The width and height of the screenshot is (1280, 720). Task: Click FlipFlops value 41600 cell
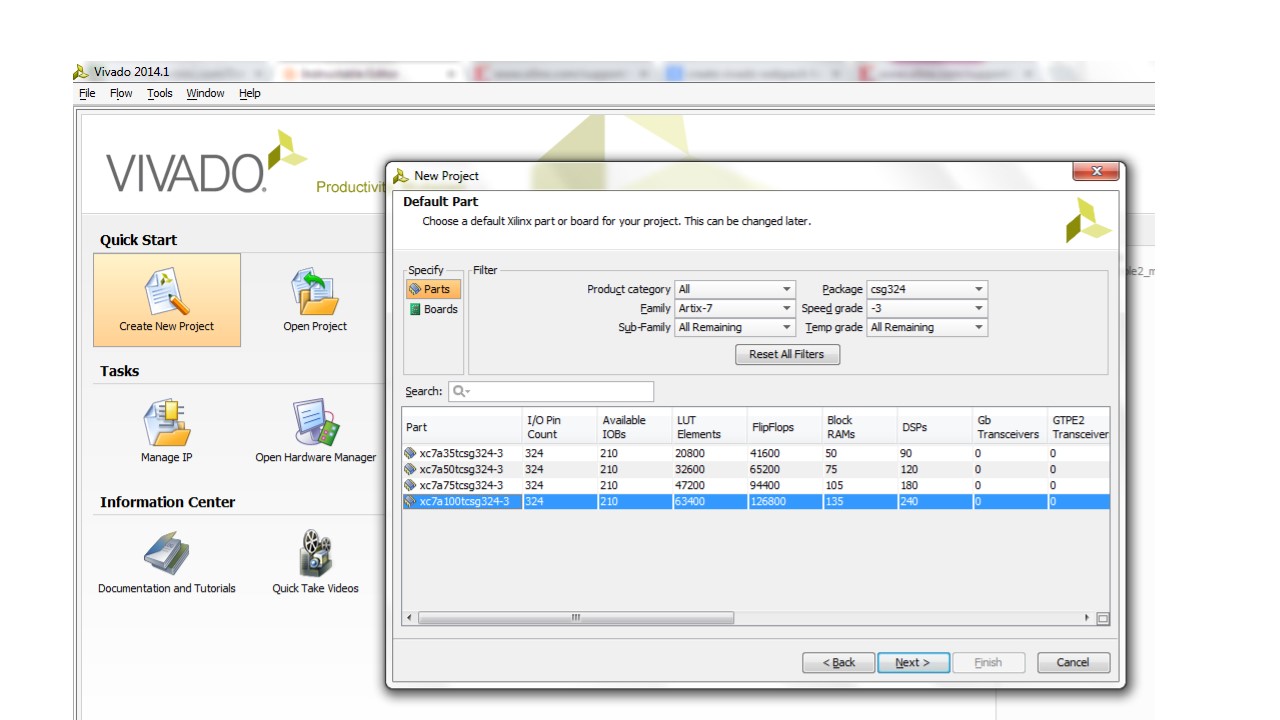coord(784,453)
